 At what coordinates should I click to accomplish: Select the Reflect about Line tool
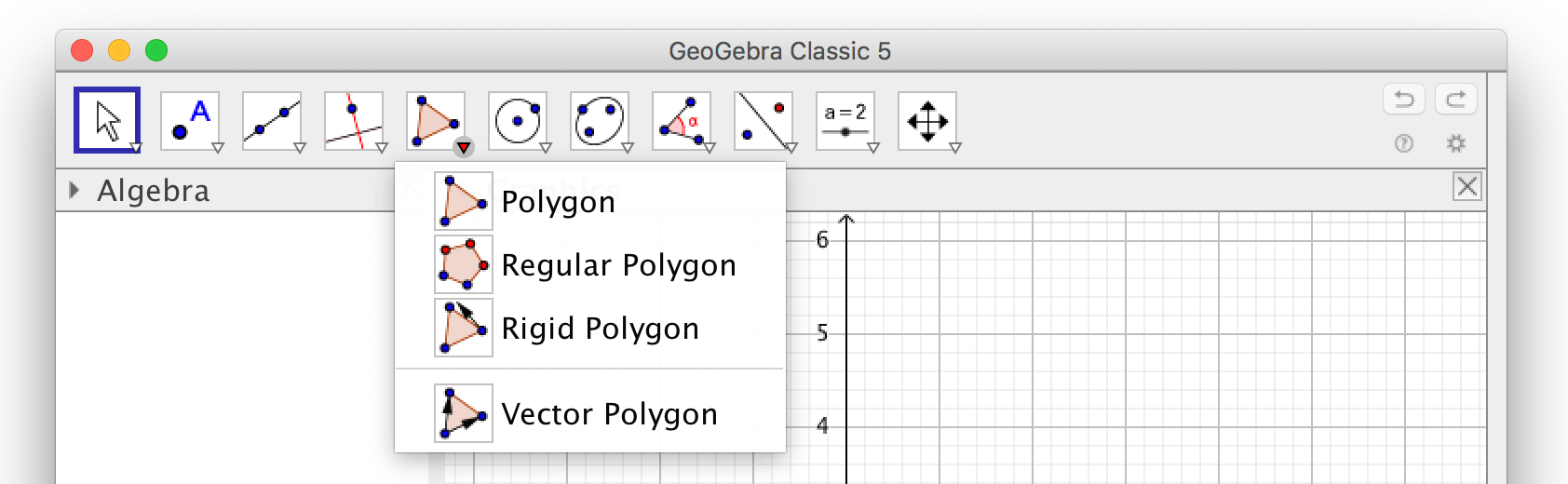click(764, 120)
